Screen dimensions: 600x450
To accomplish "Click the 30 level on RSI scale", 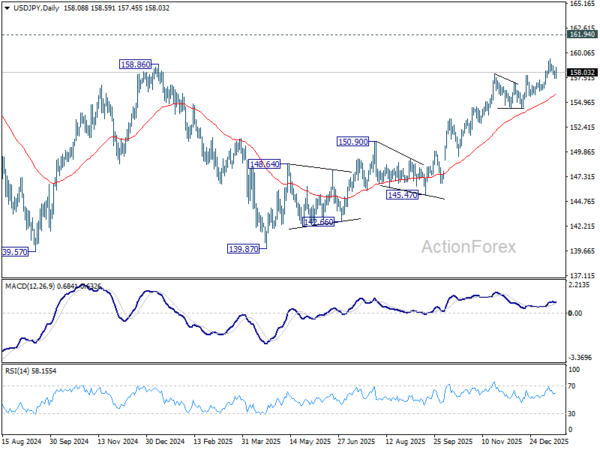I will tap(572, 414).
